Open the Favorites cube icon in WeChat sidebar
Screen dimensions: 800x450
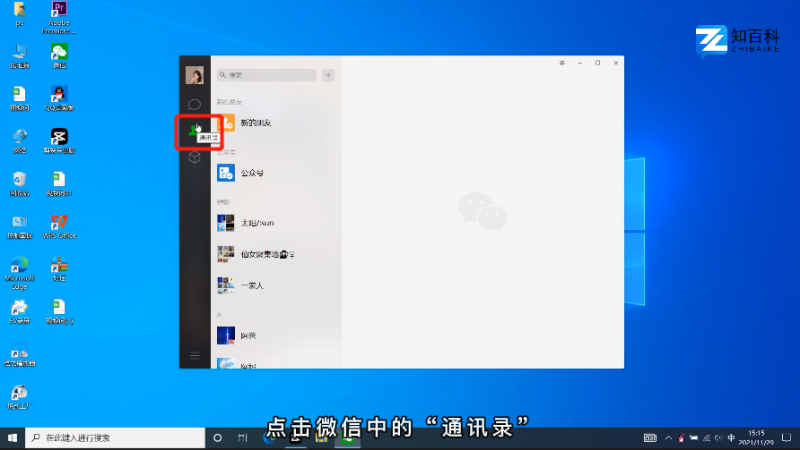click(194, 157)
